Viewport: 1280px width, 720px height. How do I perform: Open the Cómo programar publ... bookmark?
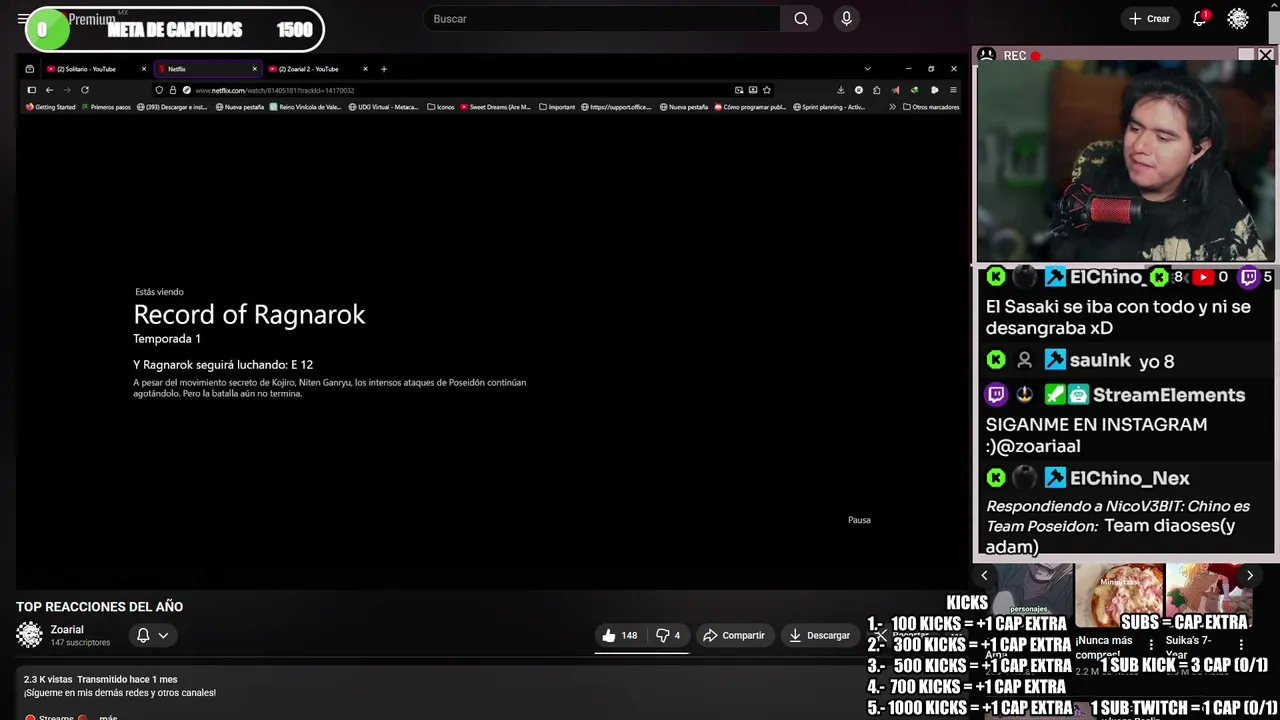point(750,107)
